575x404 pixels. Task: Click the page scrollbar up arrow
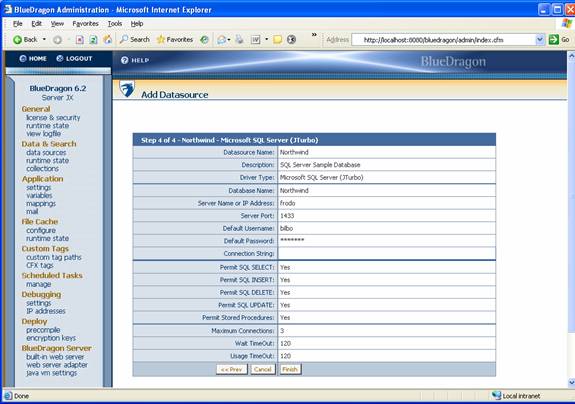click(571, 56)
